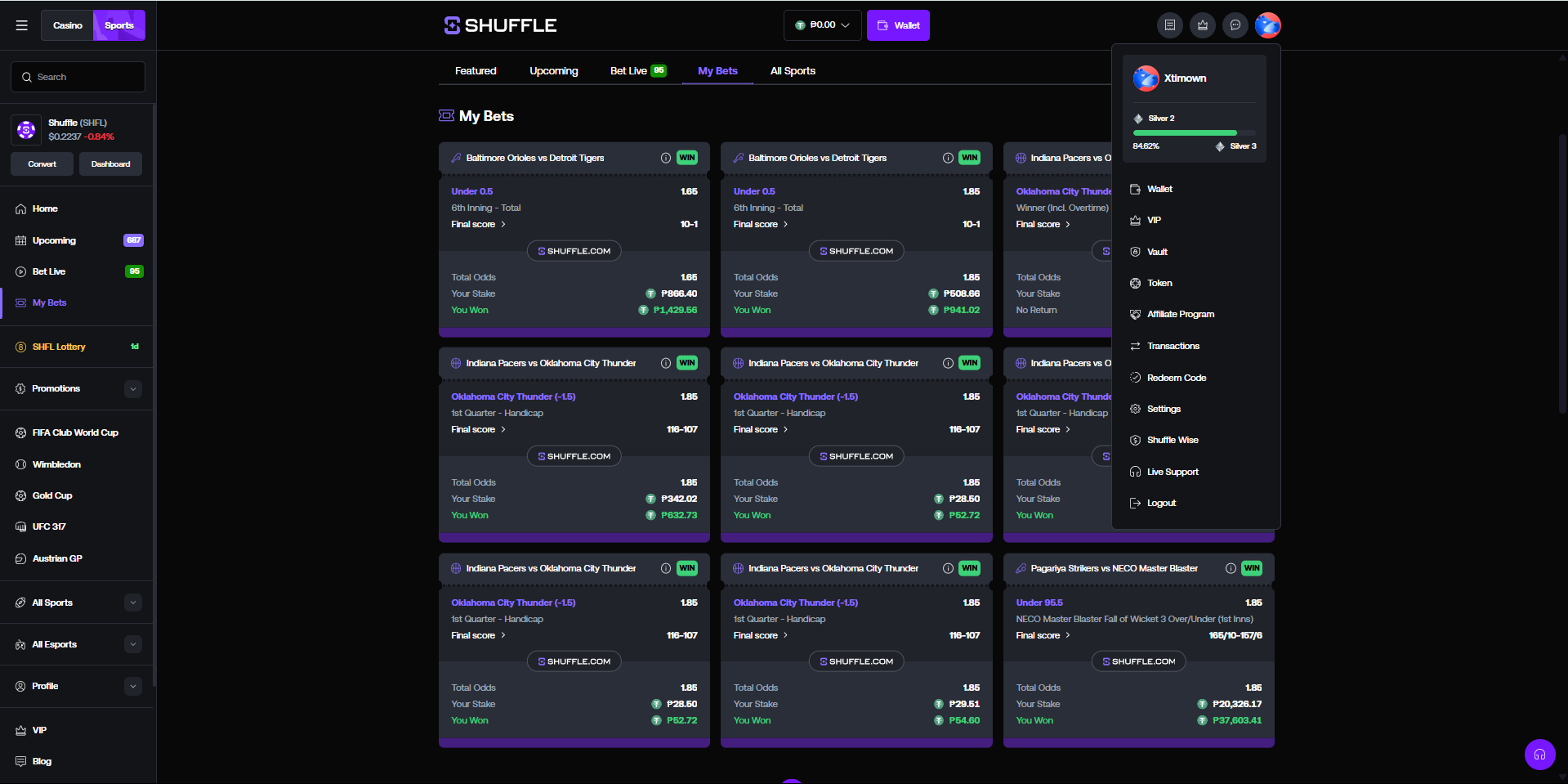Viewport: 1568px width, 784px height.
Task: Open the hamburger menu icon
Action: [22, 25]
